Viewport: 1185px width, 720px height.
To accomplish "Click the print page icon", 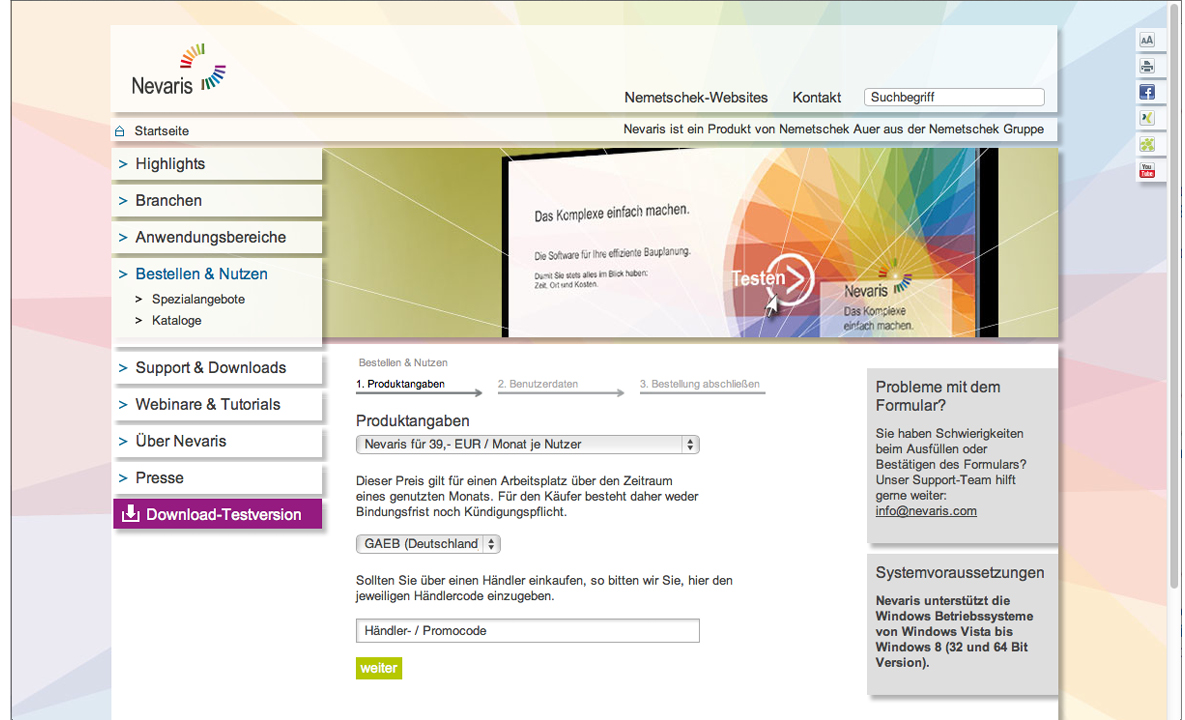I will click(1146, 66).
